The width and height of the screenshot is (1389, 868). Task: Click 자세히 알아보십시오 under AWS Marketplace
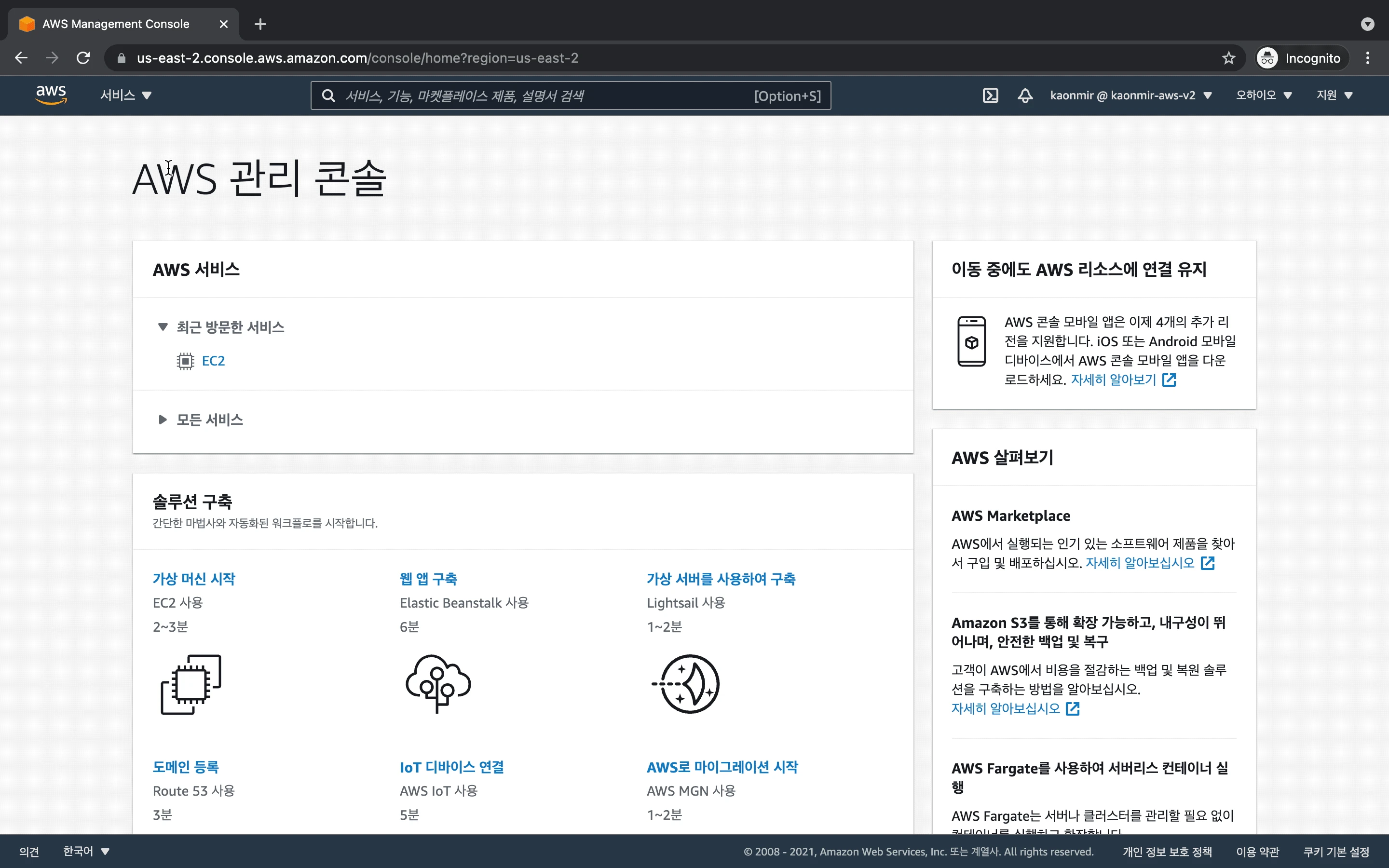point(1140,563)
